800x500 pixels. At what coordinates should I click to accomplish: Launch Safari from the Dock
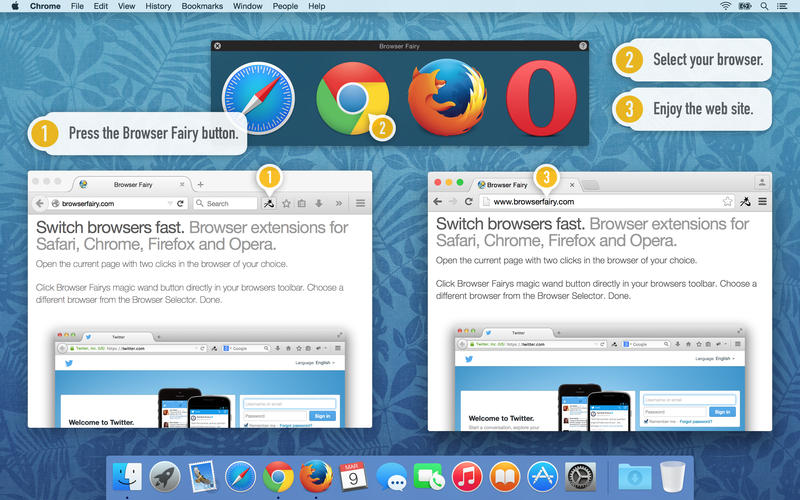(x=240, y=477)
